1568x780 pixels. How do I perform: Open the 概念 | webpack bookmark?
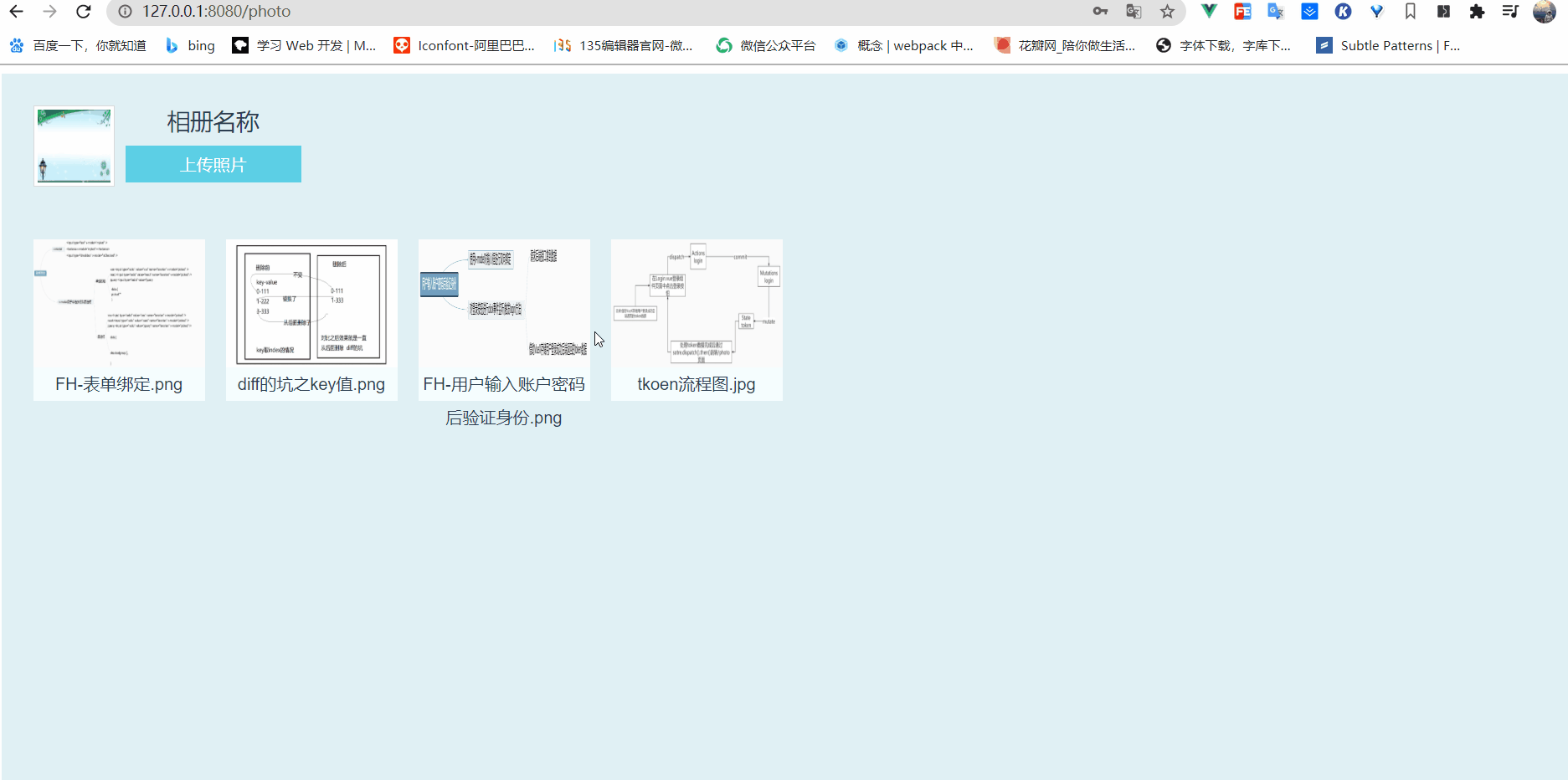click(x=903, y=45)
